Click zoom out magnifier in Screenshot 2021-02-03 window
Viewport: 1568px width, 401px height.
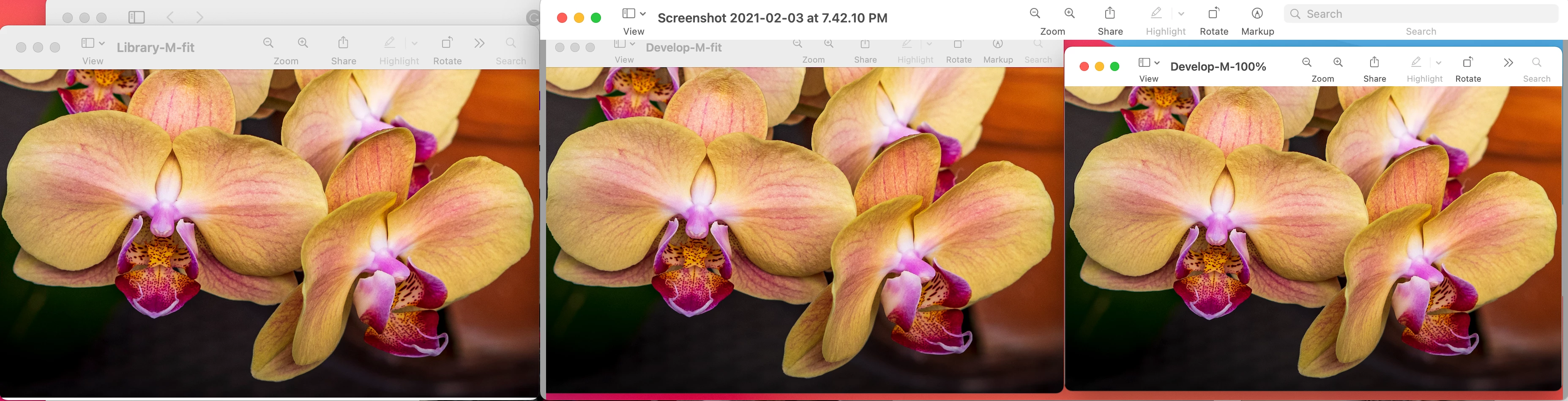click(x=1035, y=14)
